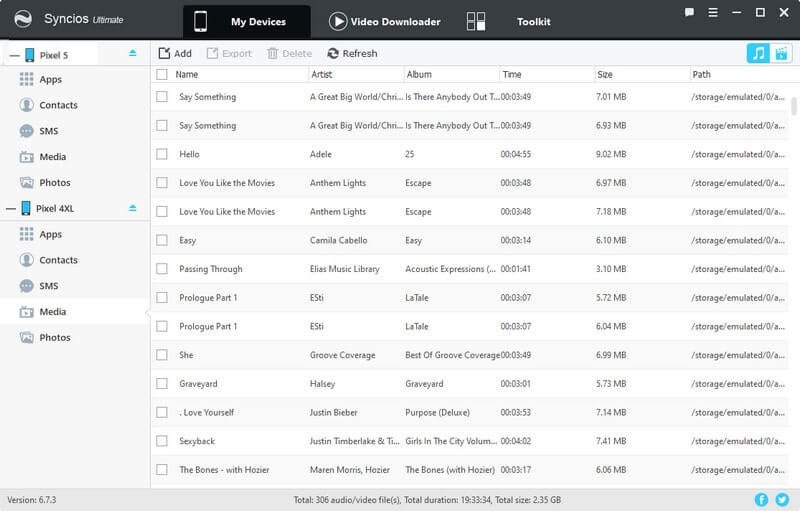Open Contacts under Pixel 5
800x511 pixels.
pos(59,105)
